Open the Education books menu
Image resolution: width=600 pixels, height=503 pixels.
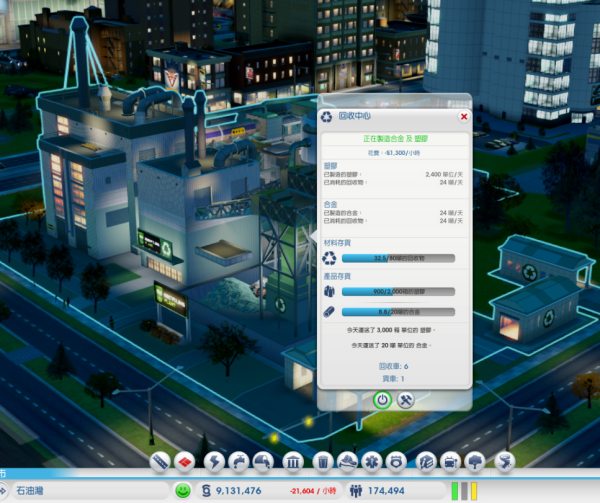[x=426, y=462]
